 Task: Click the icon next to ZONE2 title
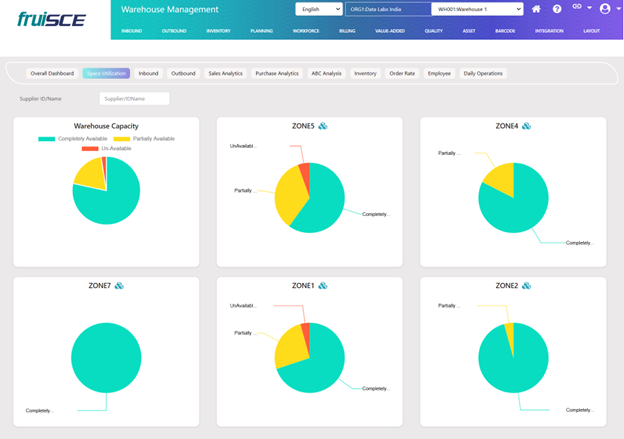pos(527,285)
